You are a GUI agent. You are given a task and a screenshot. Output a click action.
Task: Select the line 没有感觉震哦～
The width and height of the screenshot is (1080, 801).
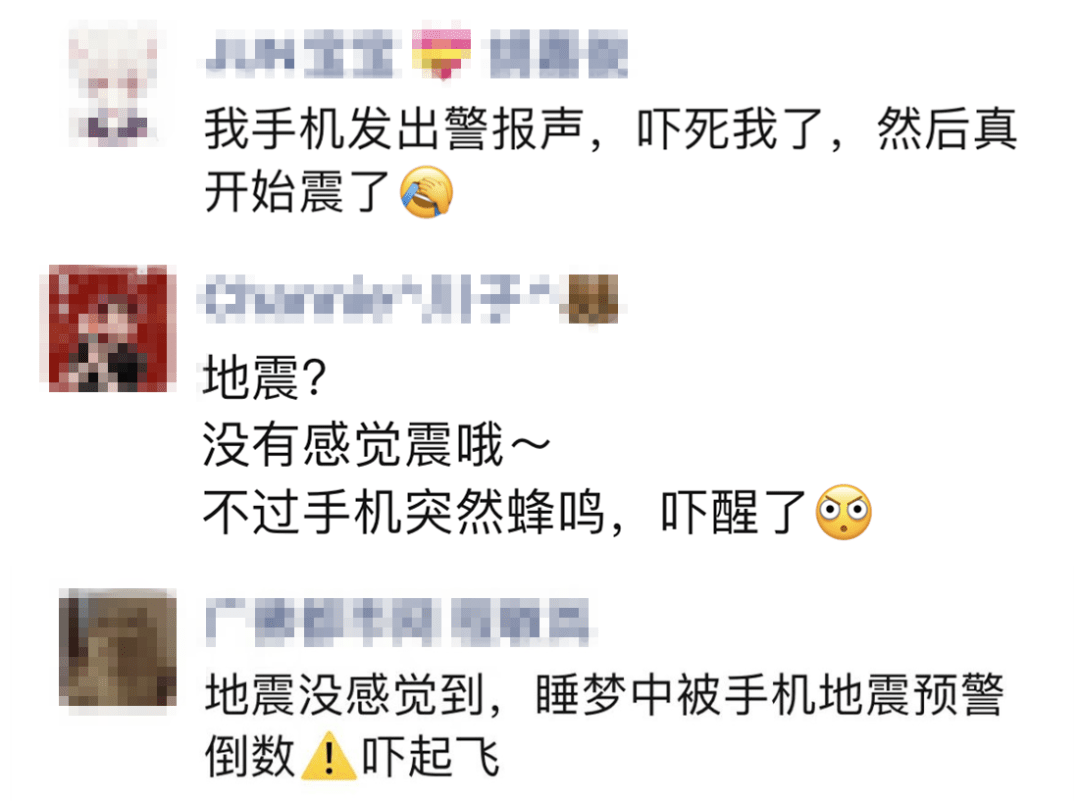tap(376, 444)
